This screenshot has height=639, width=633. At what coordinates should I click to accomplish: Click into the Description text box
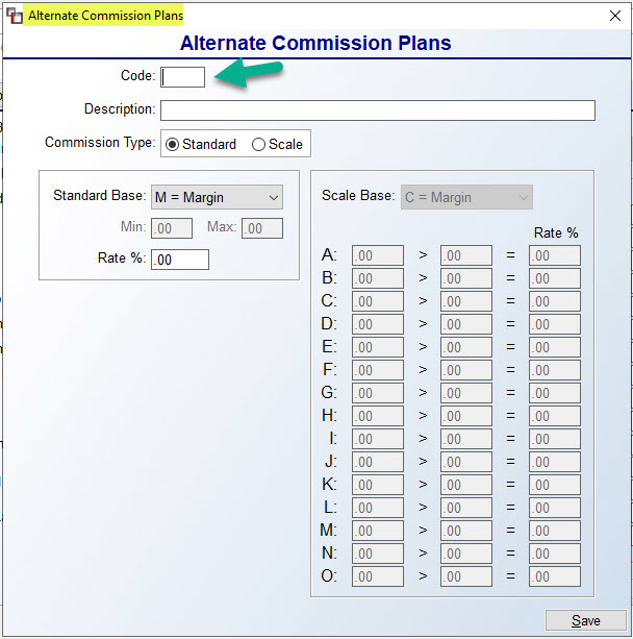pos(377,110)
